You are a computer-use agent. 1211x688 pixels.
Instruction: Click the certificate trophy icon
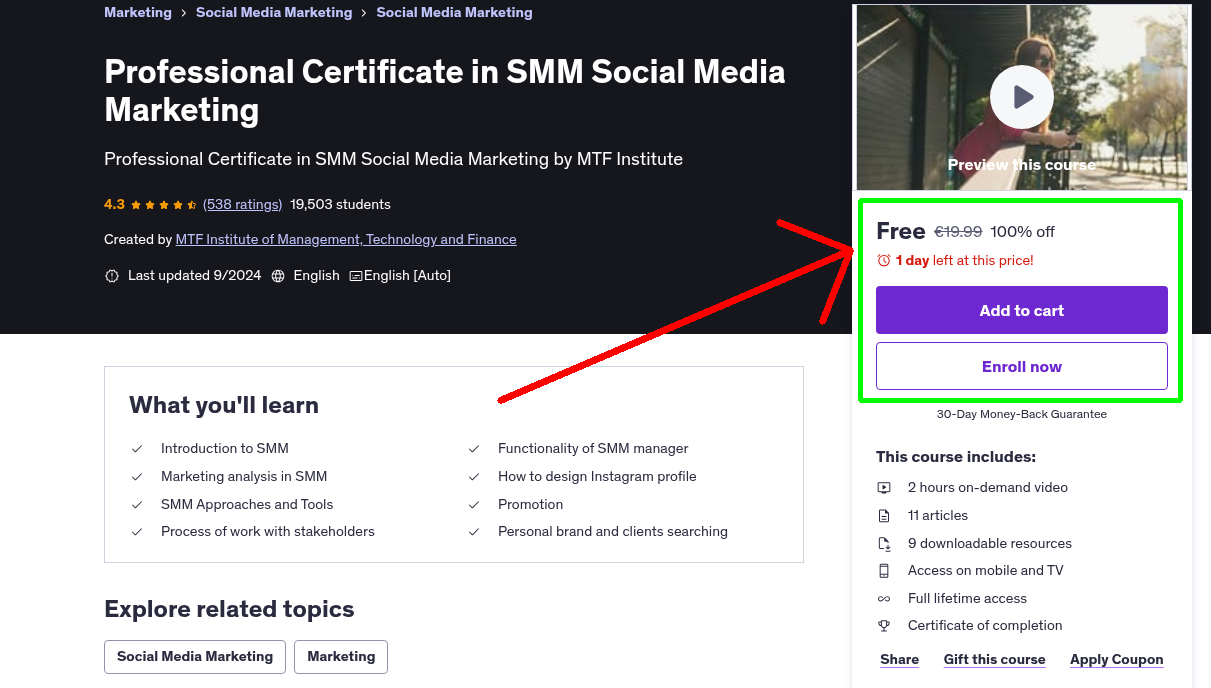(884, 626)
